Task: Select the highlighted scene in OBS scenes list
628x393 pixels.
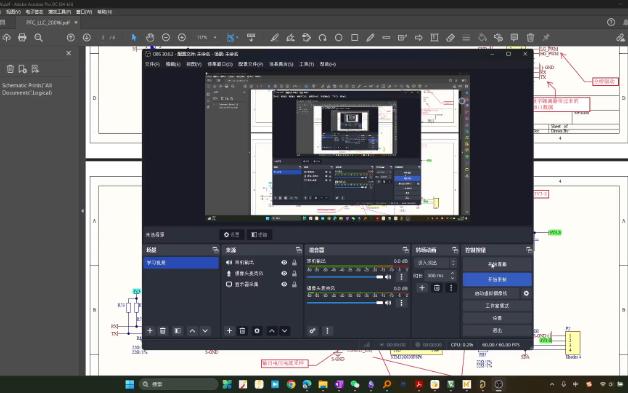Action: (x=181, y=263)
